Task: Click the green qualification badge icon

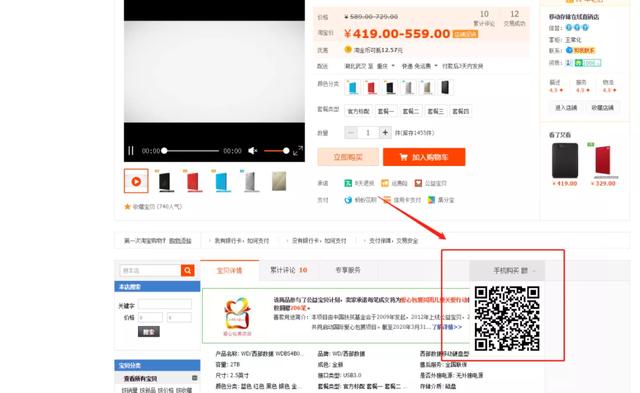Action: (x=588, y=63)
